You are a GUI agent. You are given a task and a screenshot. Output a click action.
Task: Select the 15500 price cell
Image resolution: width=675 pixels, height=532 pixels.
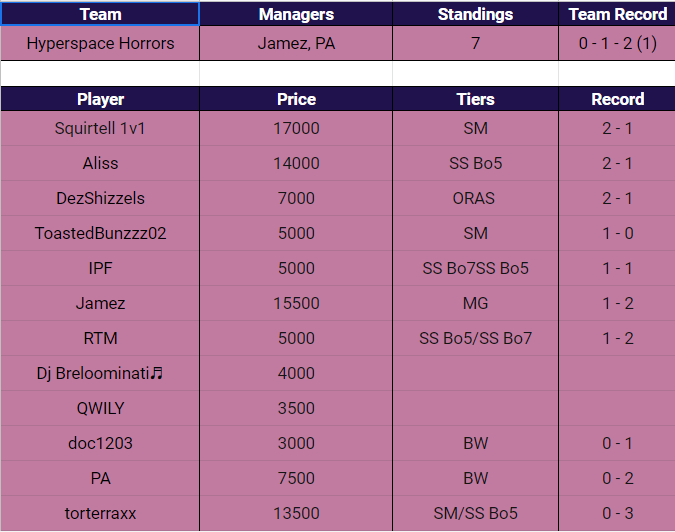296,303
